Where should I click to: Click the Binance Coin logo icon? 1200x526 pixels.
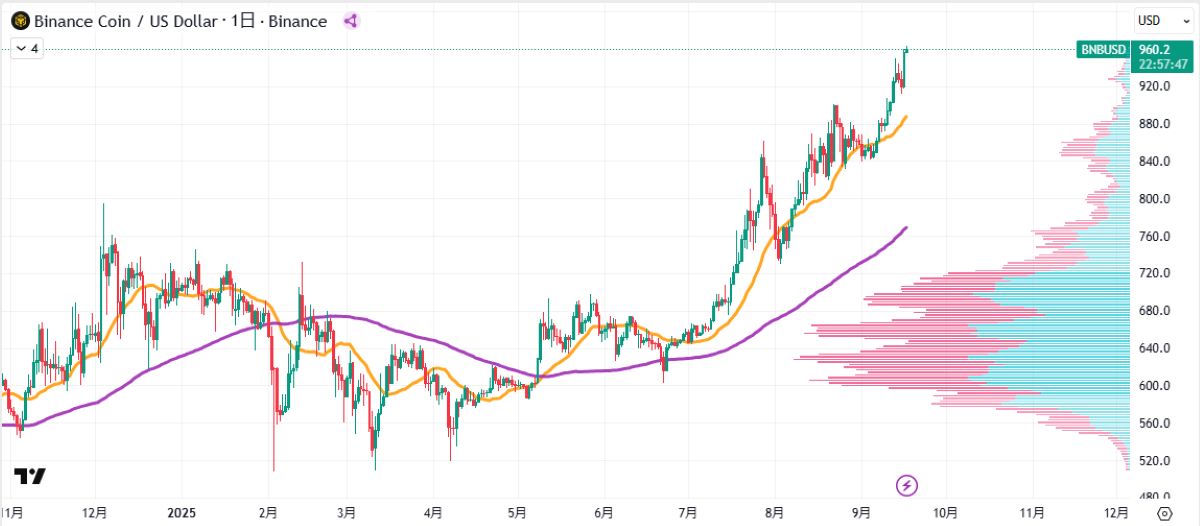click(19, 21)
